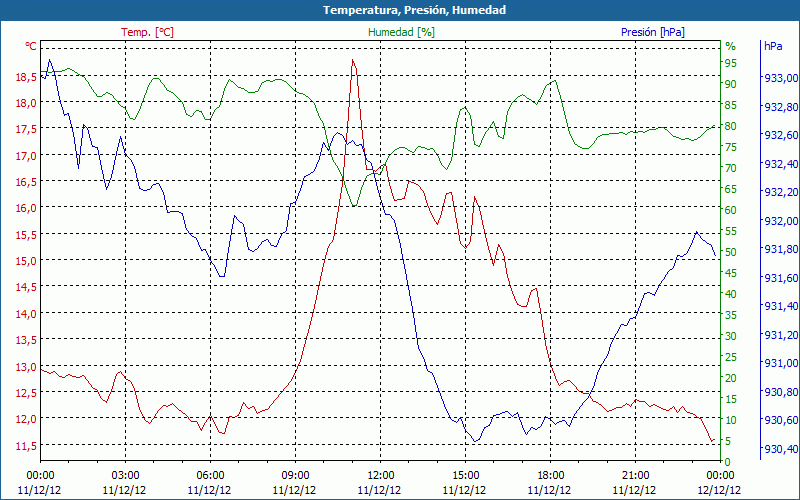
Task: Click the green "70" humidity axis value
Action: coord(731,168)
